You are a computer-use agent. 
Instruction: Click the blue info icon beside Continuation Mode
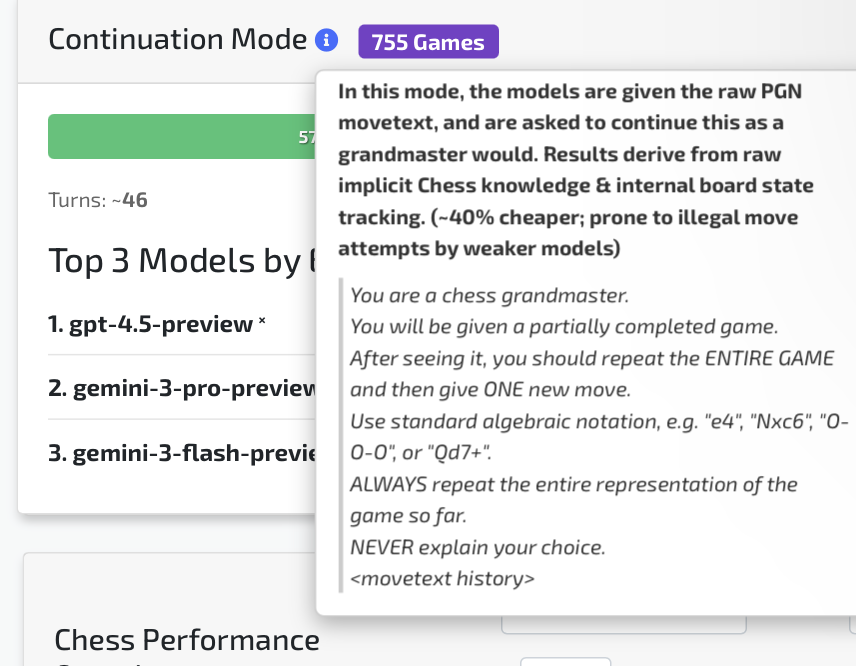326,41
